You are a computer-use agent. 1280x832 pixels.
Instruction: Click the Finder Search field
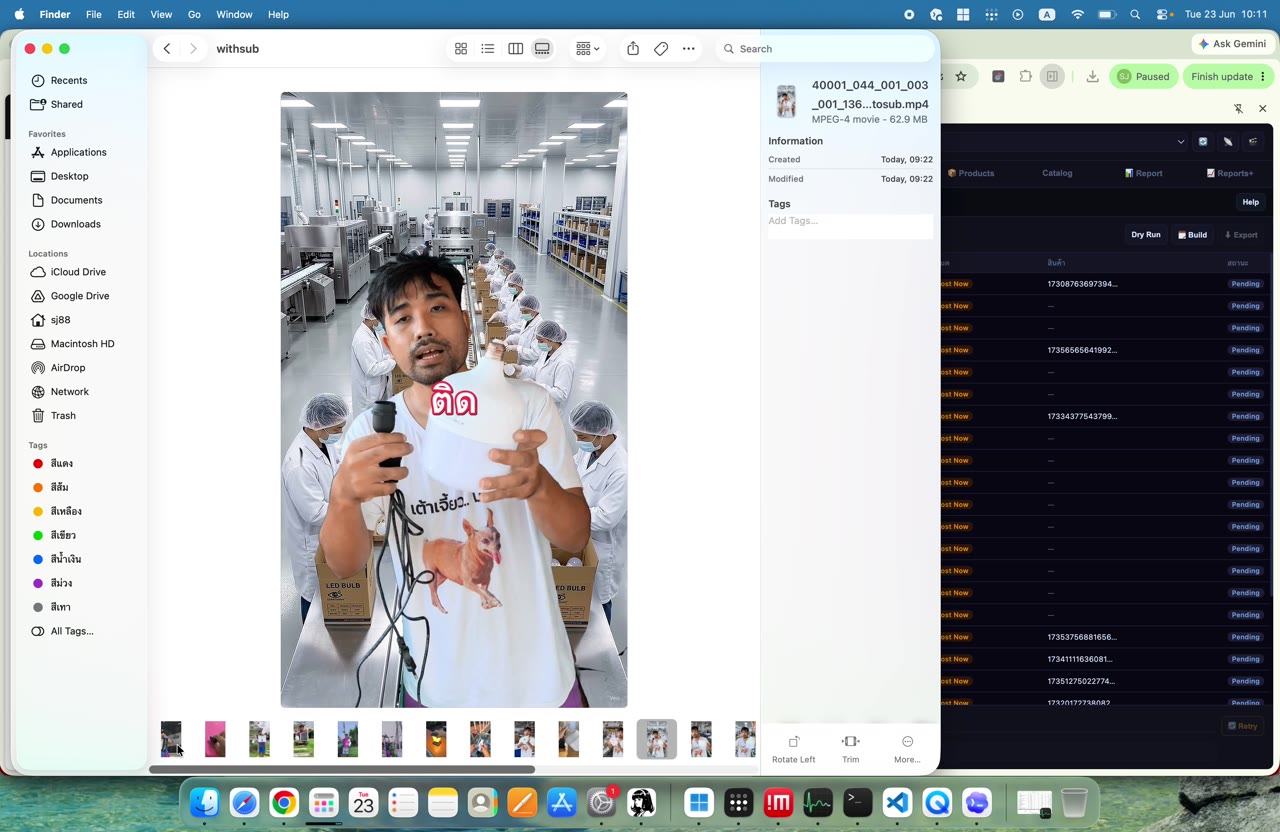[825, 49]
